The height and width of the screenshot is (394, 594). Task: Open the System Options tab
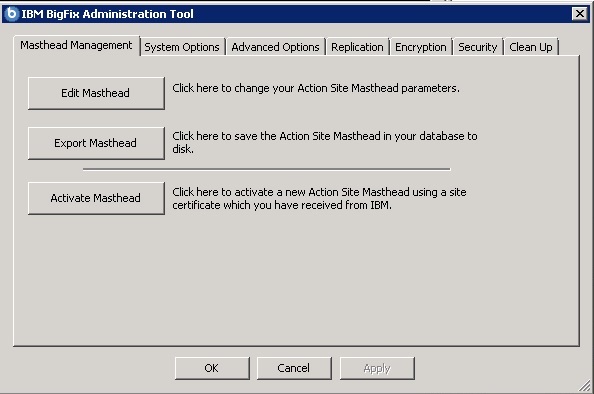(182, 47)
